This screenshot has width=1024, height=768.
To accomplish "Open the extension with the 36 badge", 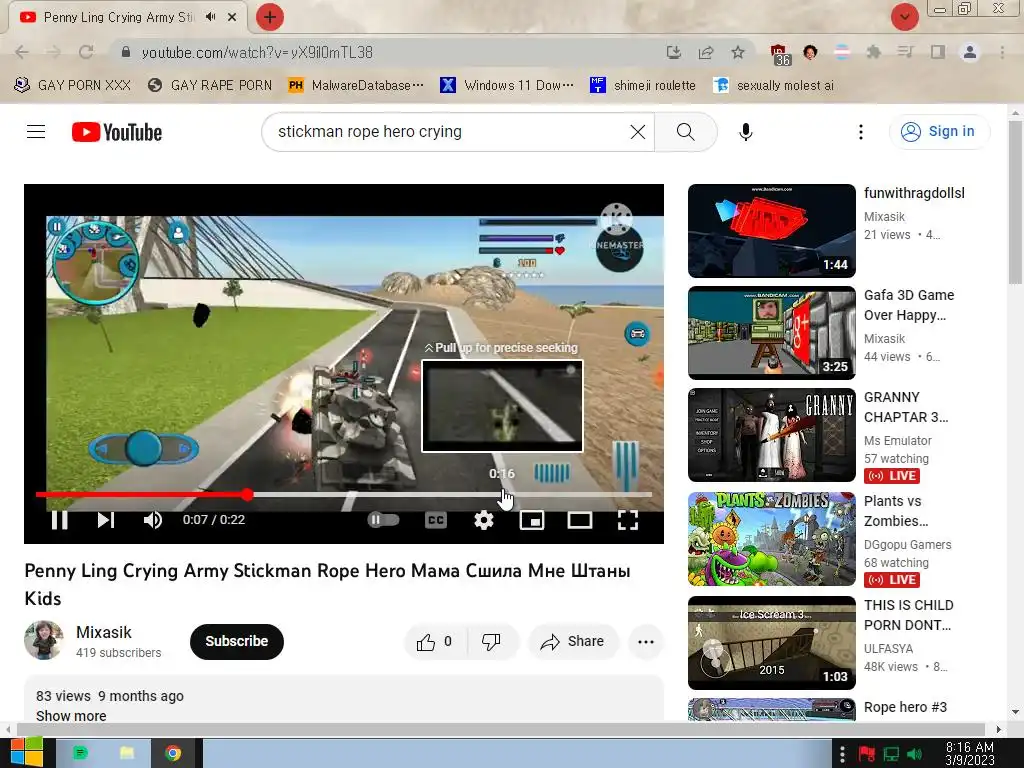I will point(780,54).
